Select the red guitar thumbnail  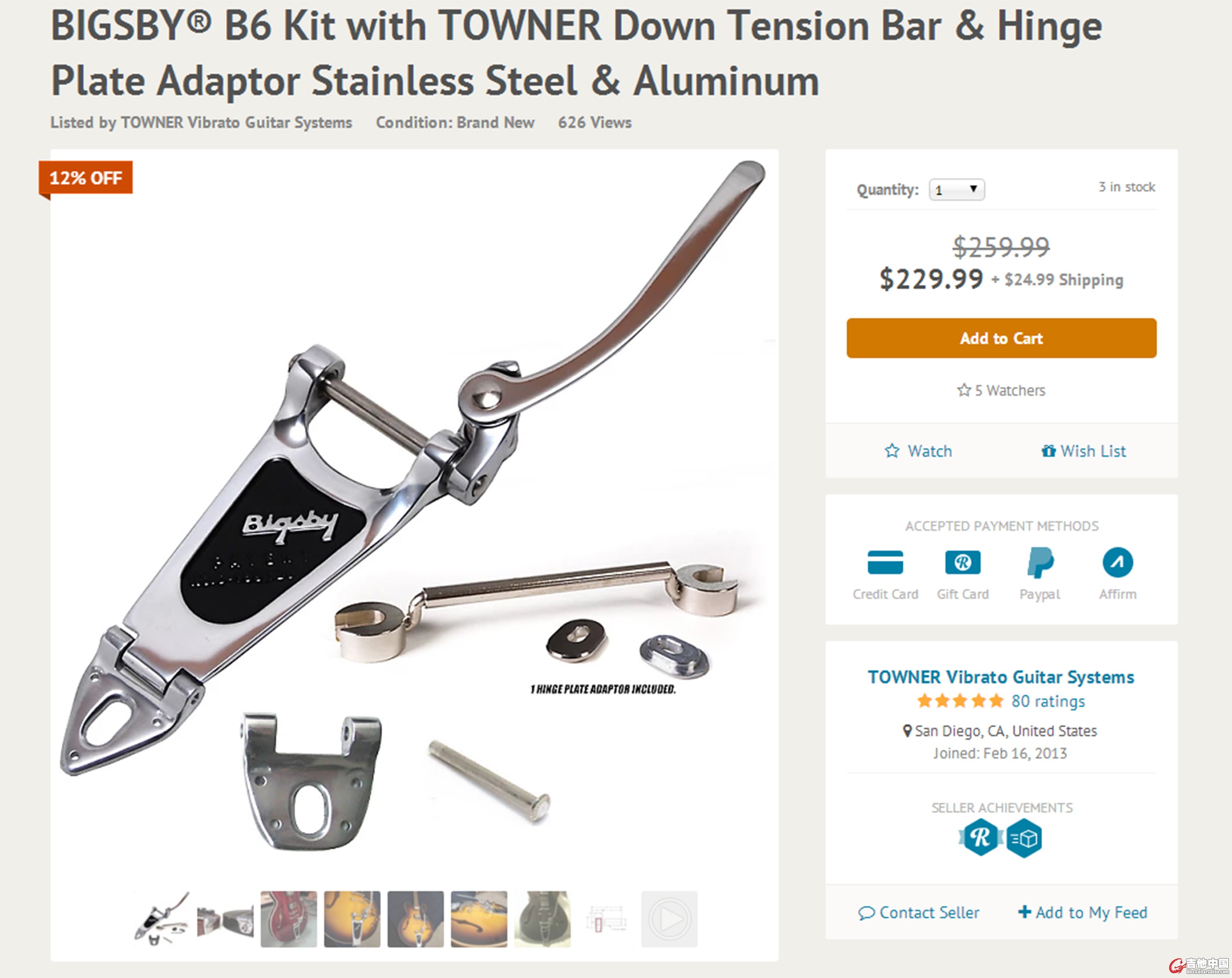[x=289, y=919]
